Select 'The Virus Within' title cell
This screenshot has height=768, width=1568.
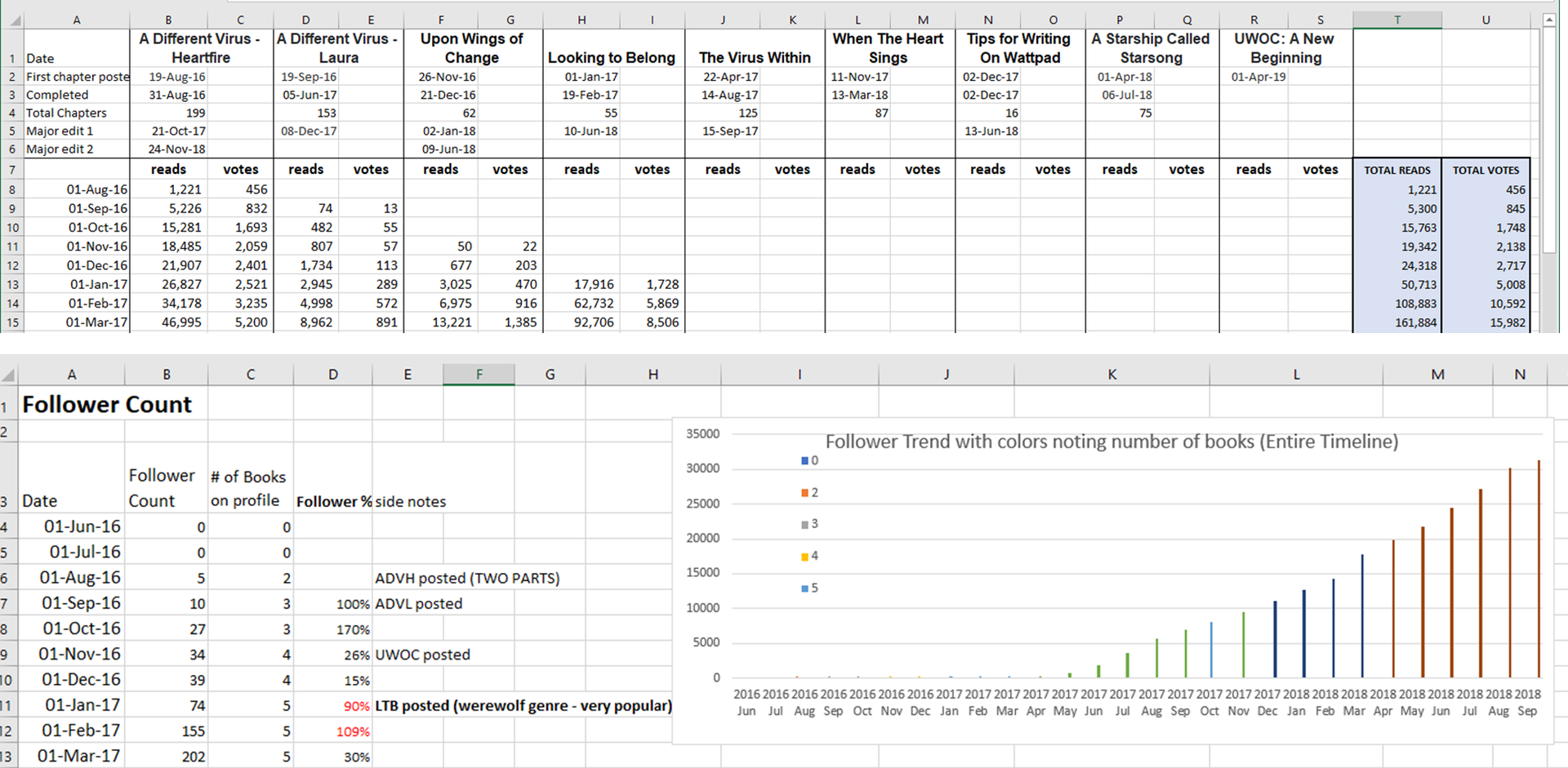click(755, 48)
